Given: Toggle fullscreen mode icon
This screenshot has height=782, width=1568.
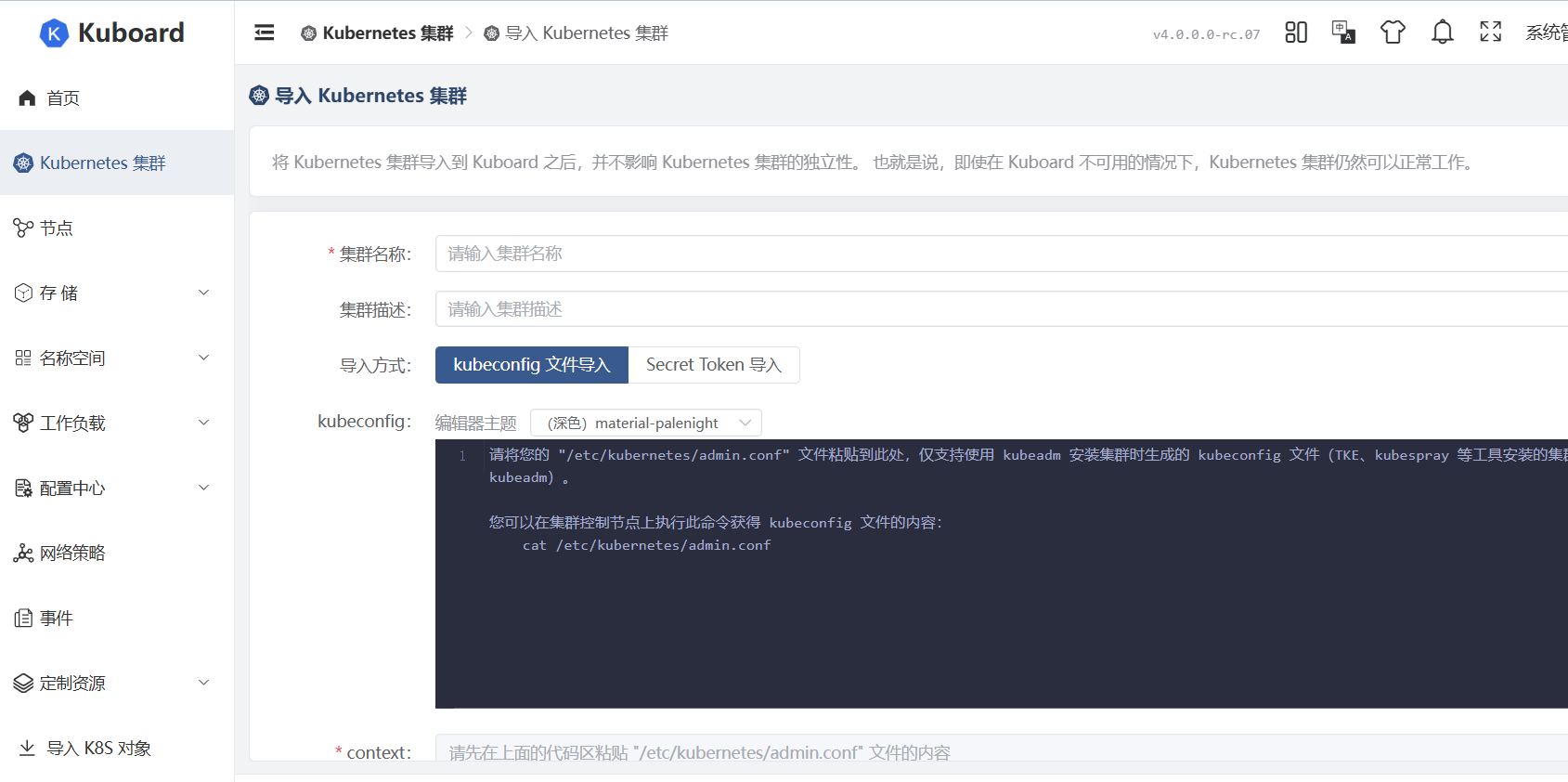Looking at the screenshot, I should click(1491, 33).
